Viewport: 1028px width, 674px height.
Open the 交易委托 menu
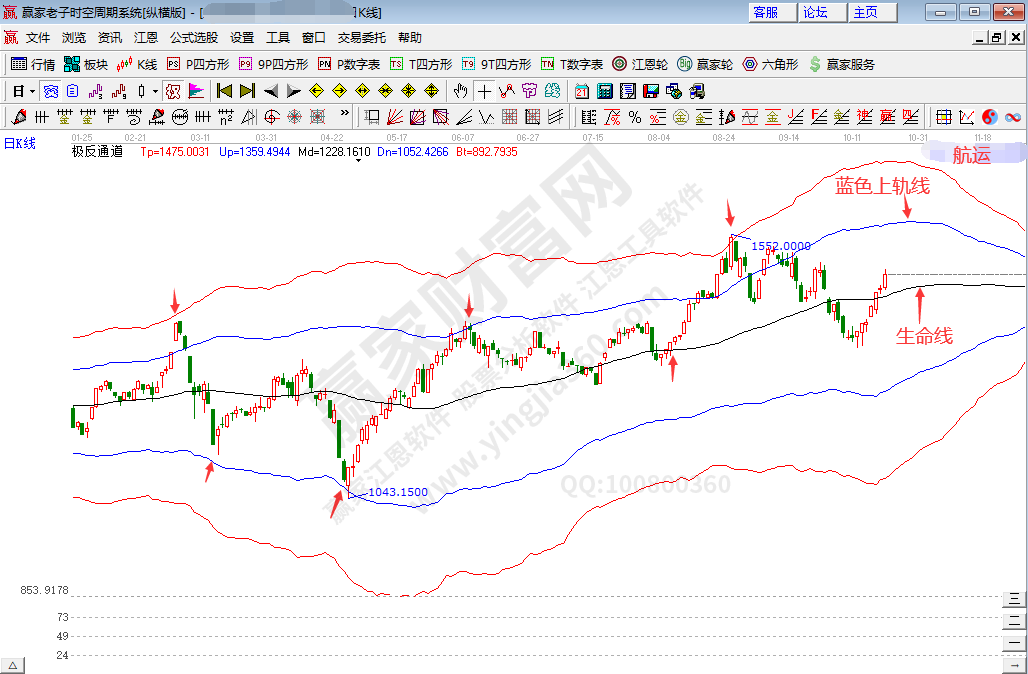coord(361,38)
